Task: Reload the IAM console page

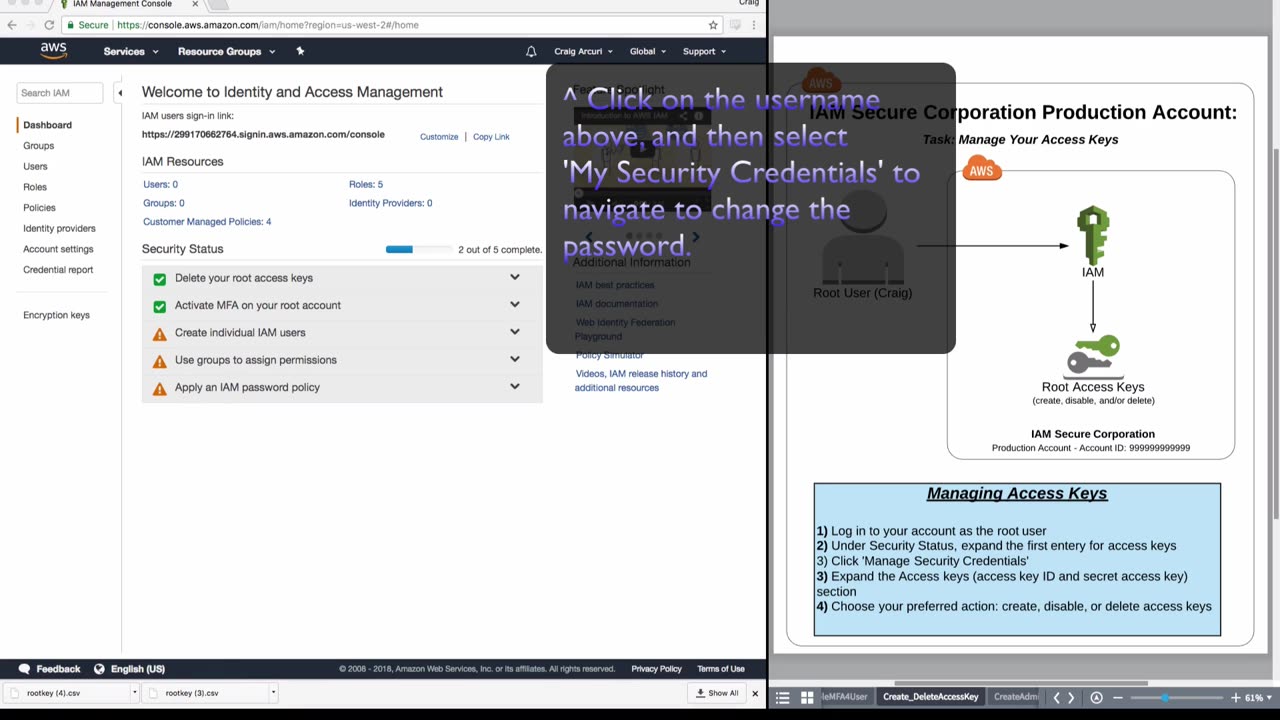Action: [49, 25]
